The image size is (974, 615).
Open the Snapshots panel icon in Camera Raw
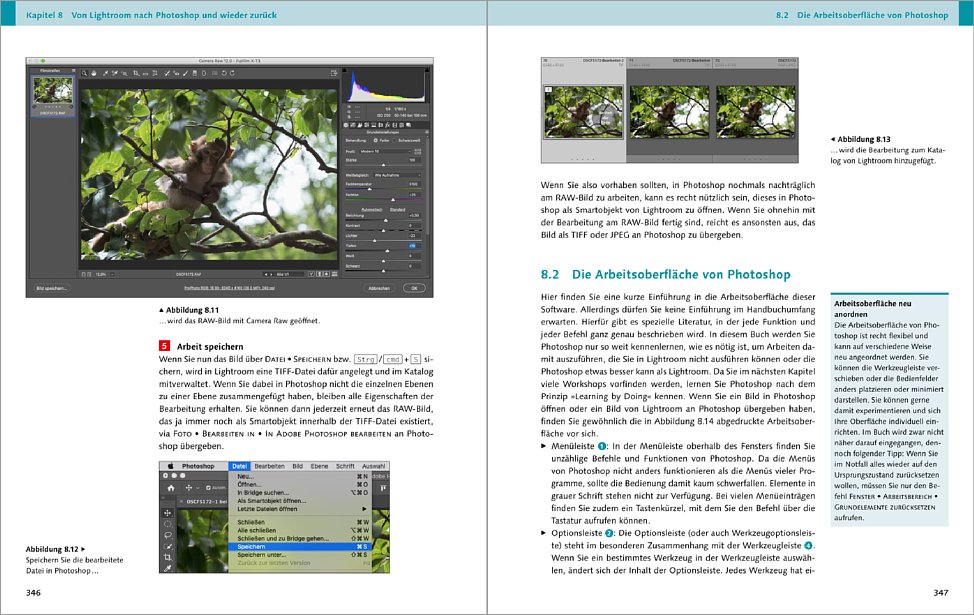[408, 125]
